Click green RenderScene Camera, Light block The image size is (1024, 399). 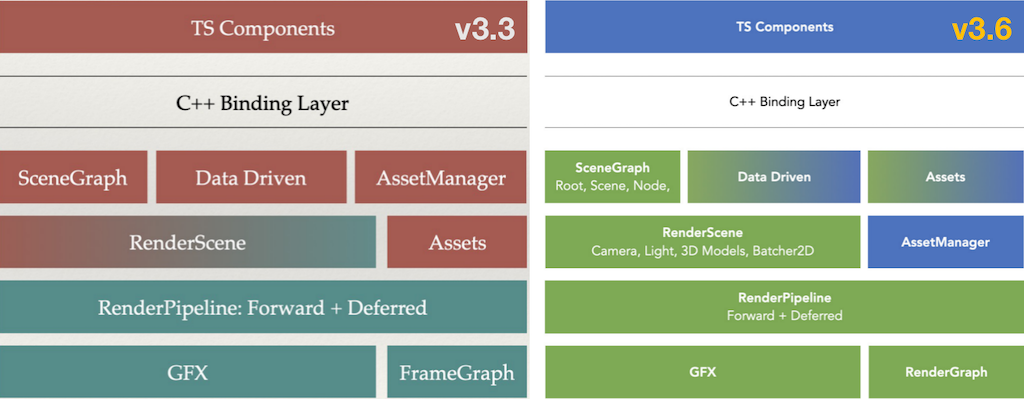click(x=703, y=242)
